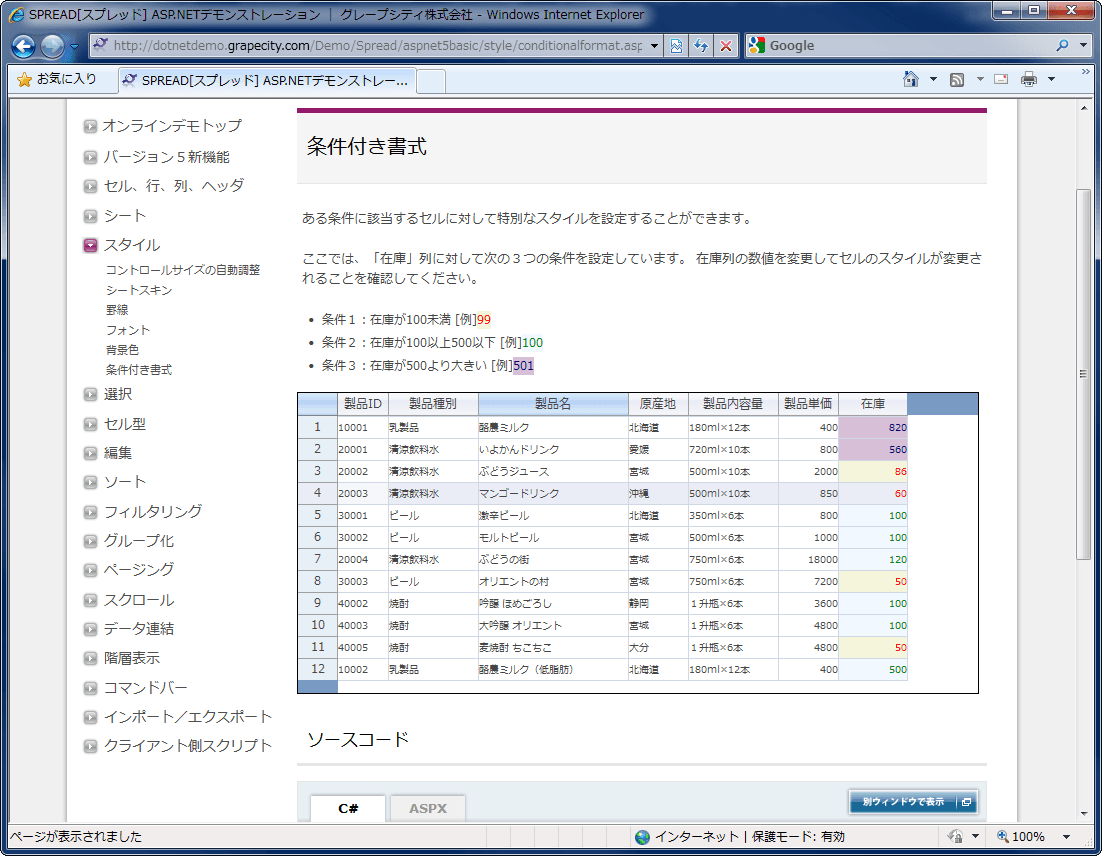The image size is (1102, 856).
Task: Click the RSS feeds toolbar icon
Action: 957,79
